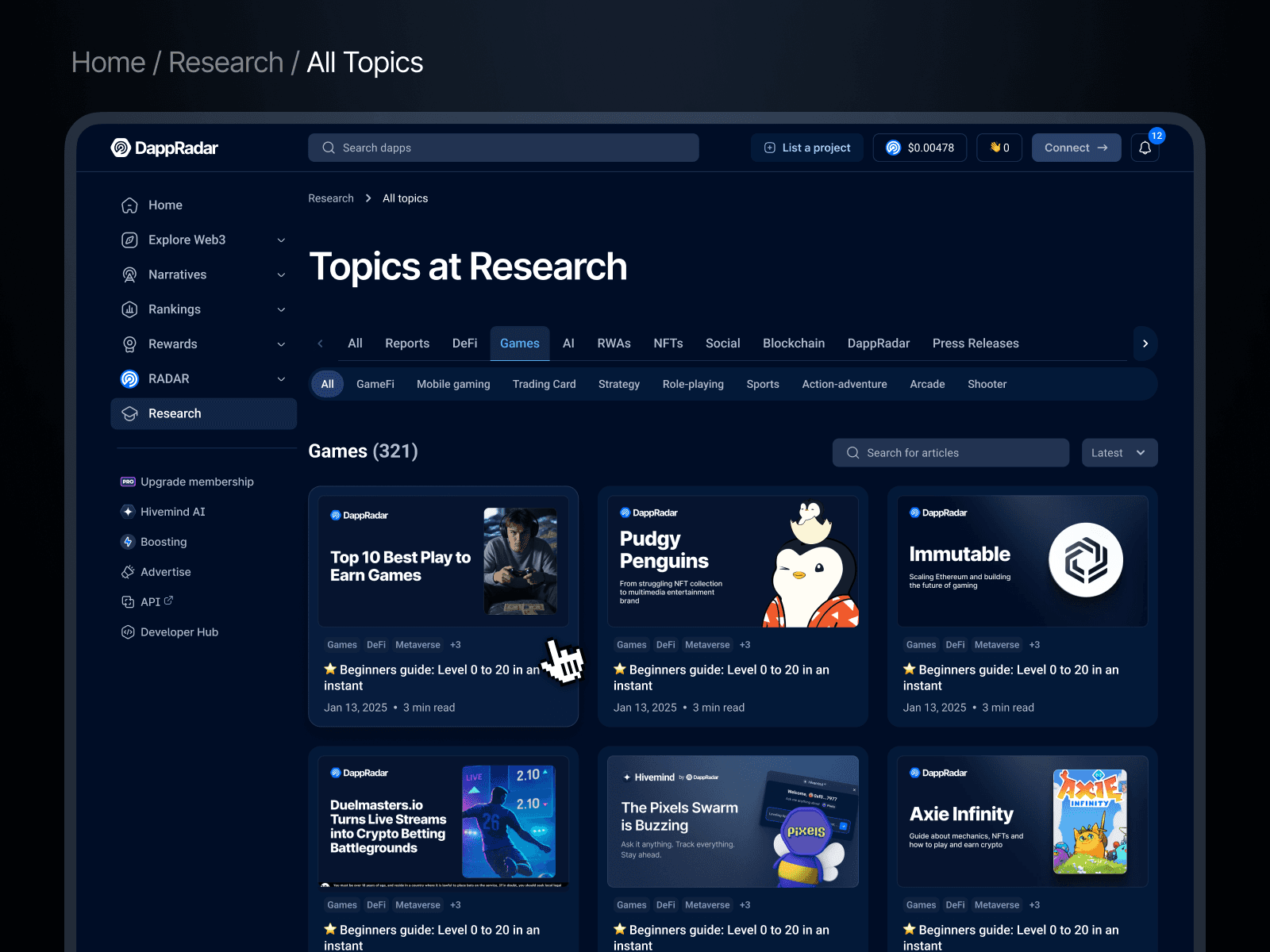Expand the Rewards menu chevron
The height and width of the screenshot is (952, 1270).
(x=281, y=344)
